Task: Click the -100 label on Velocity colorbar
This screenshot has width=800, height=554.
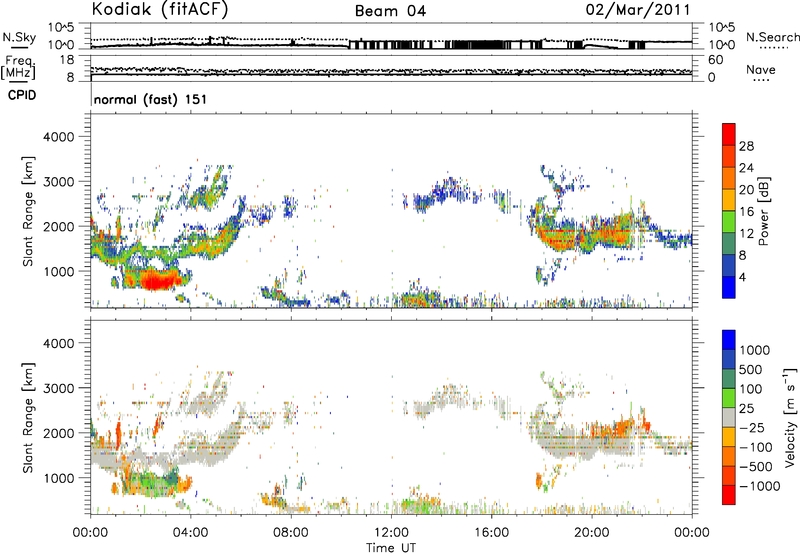Action: [x=758, y=447]
